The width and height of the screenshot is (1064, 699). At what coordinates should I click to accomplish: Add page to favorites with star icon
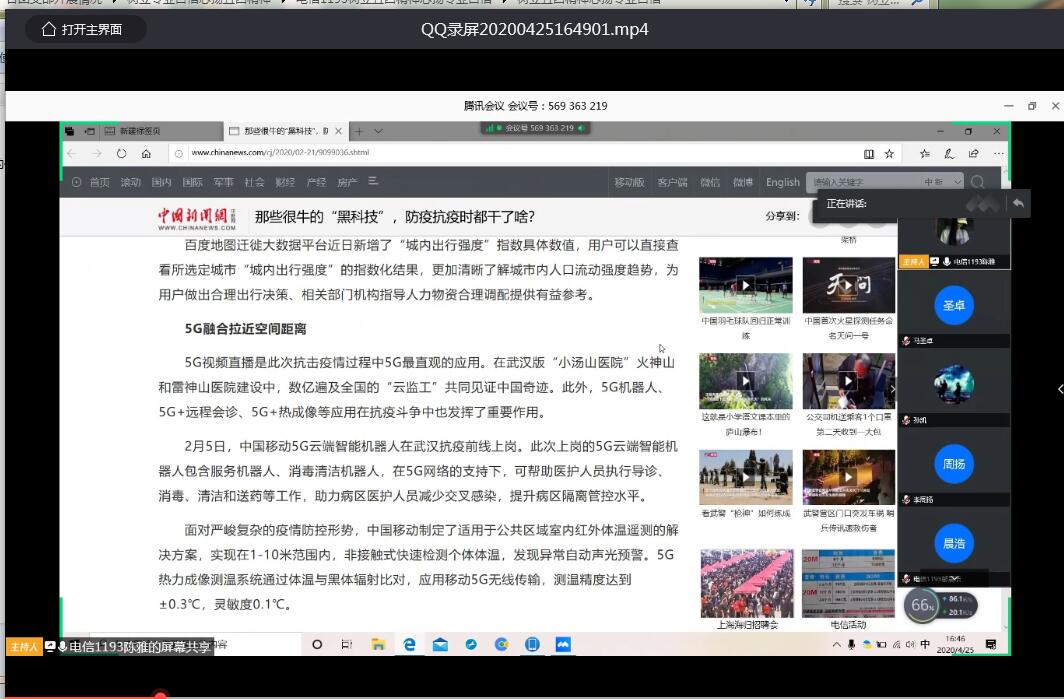tap(889, 153)
